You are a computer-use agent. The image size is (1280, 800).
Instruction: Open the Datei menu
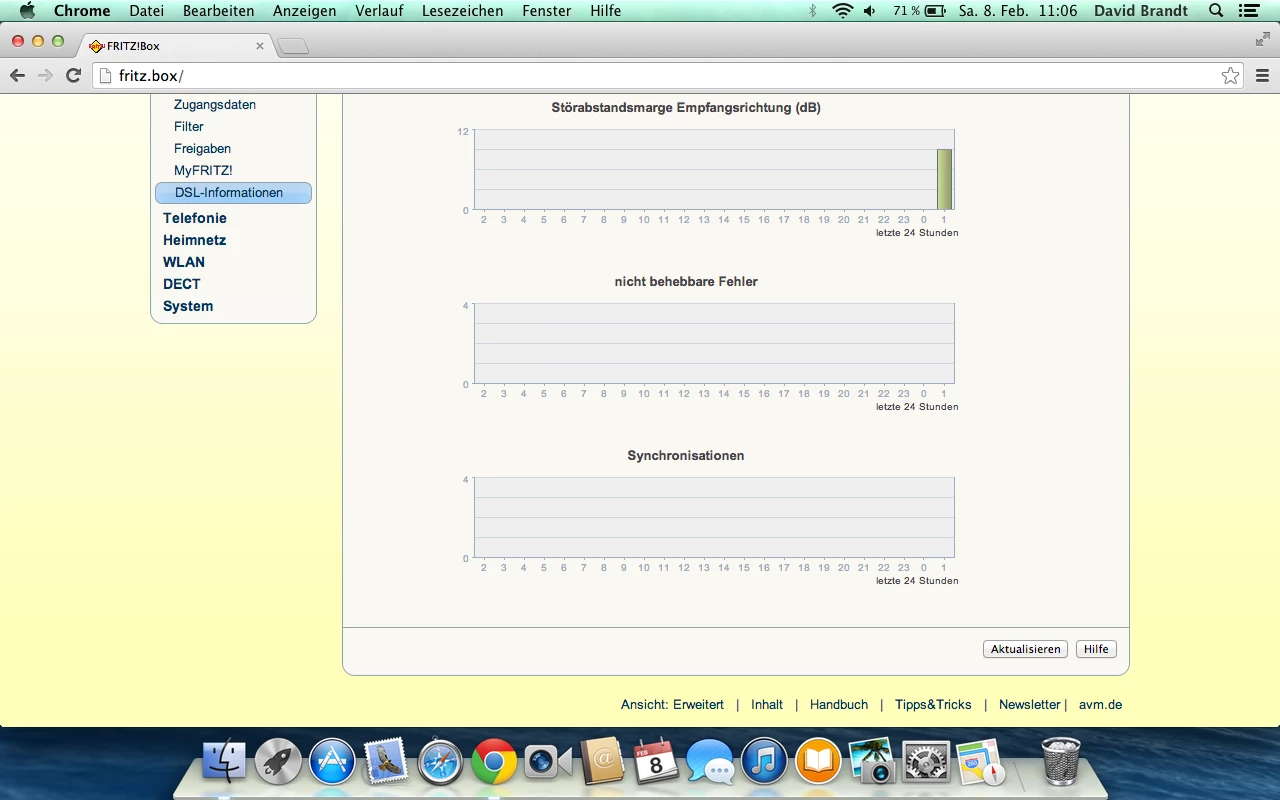pyautogui.click(x=147, y=11)
